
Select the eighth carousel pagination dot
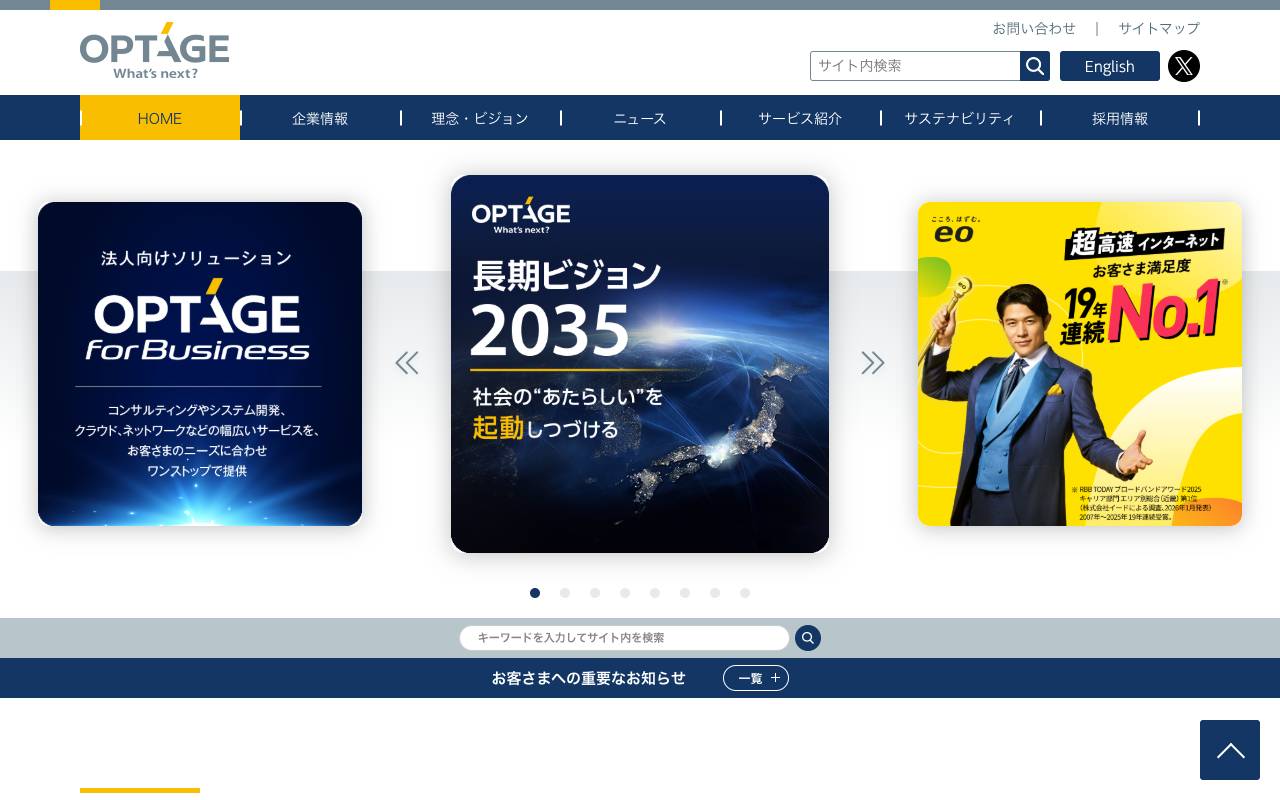(745, 593)
